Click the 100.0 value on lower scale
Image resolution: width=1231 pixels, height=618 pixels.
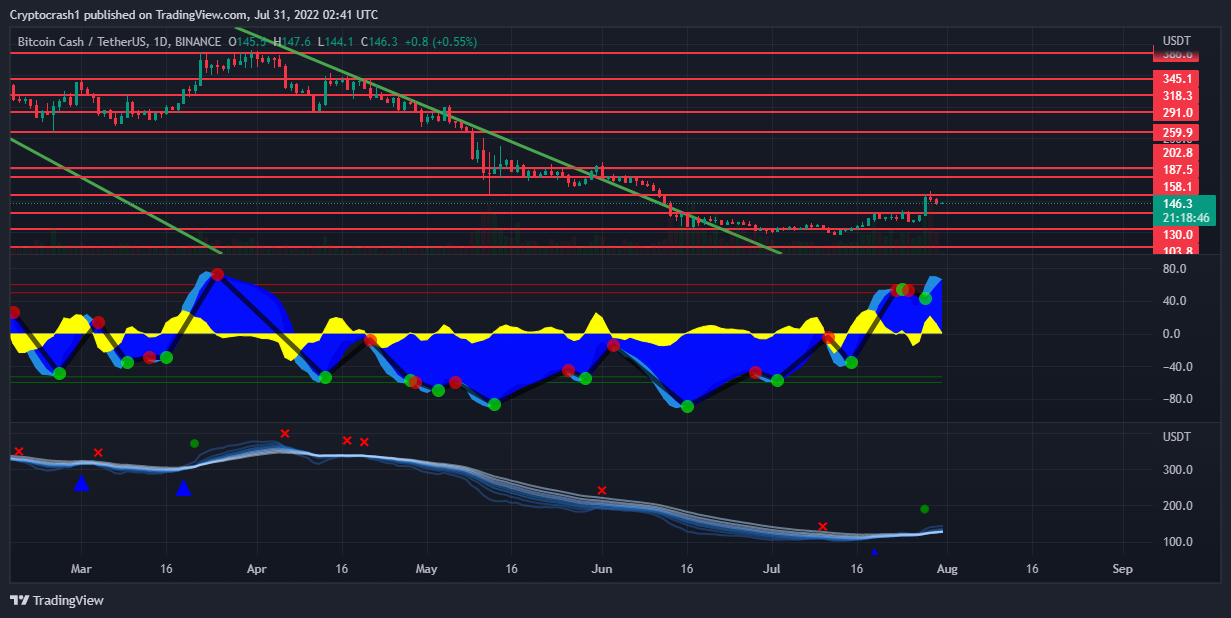(x=1177, y=542)
